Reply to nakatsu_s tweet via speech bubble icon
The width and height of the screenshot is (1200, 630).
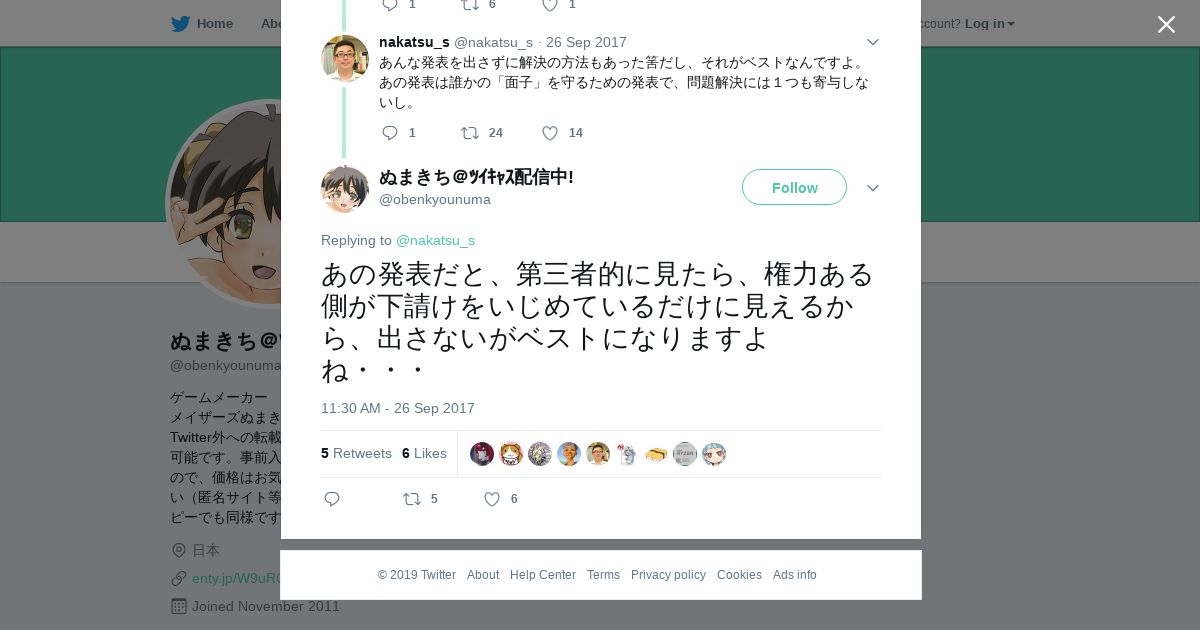(390, 133)
